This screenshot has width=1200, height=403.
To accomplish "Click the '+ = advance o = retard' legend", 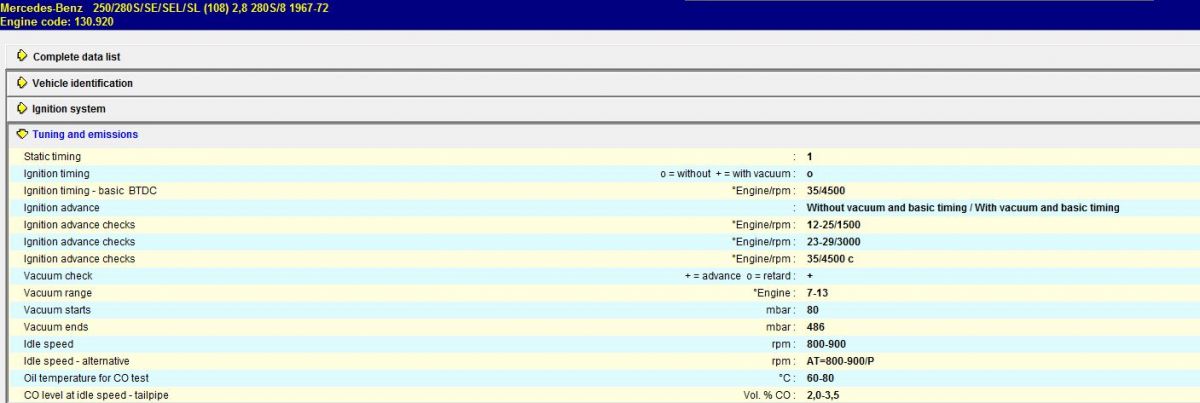I will pos(738,276).
